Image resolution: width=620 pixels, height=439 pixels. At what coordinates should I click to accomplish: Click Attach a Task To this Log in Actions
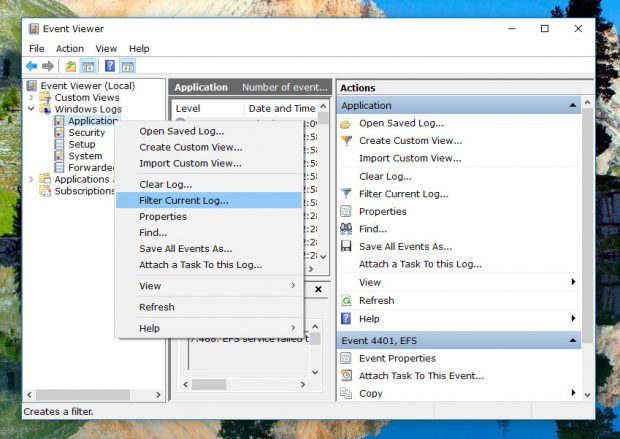420,264
